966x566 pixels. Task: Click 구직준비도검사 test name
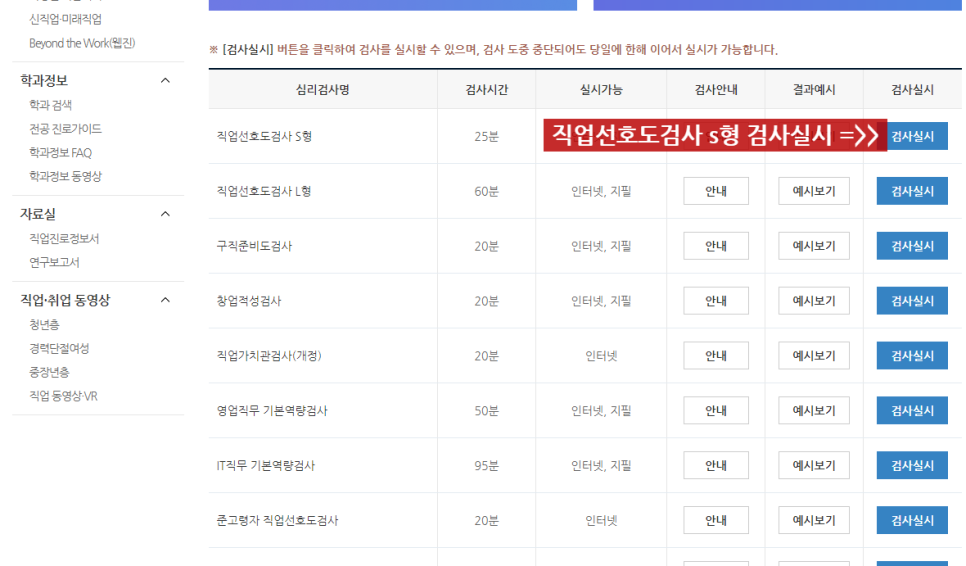[x=254, y=246]
